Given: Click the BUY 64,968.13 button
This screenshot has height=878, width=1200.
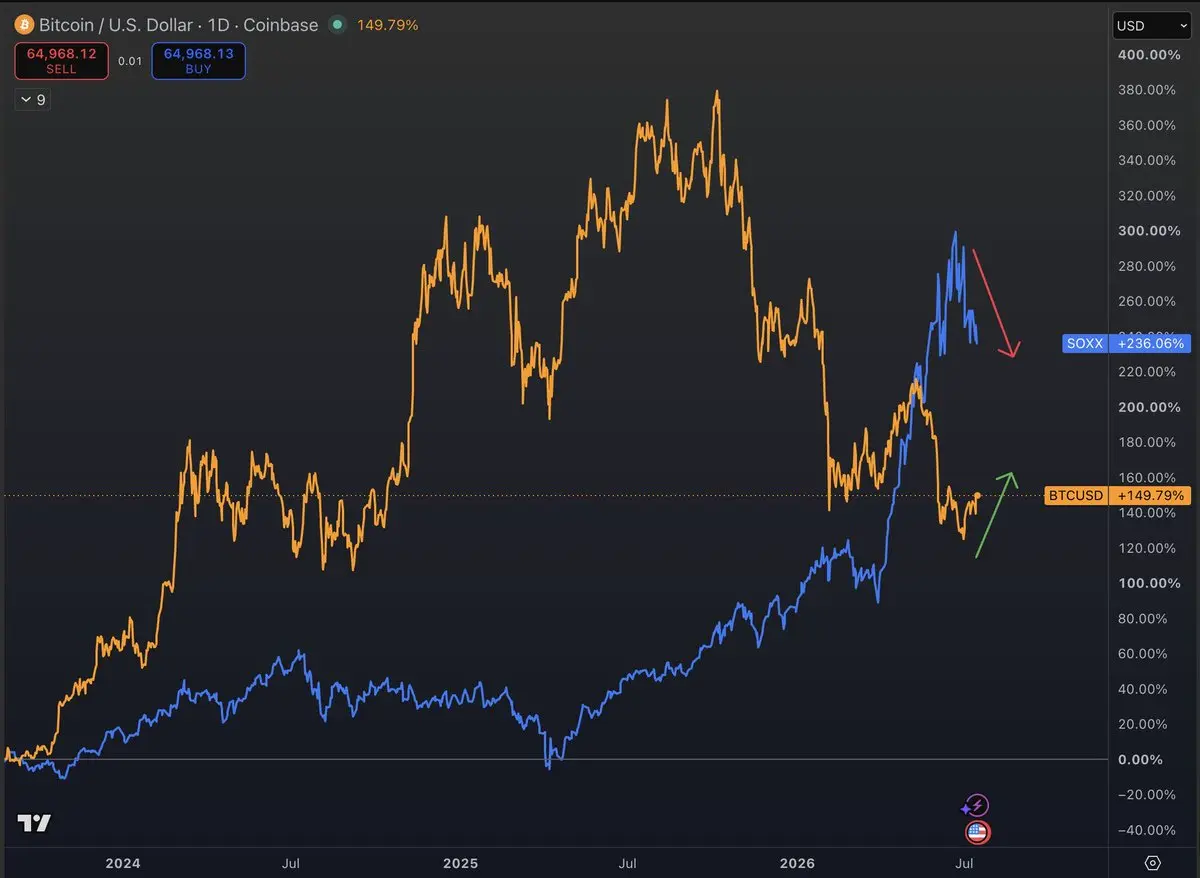Looking at the screenshot, I should [198, 61].
